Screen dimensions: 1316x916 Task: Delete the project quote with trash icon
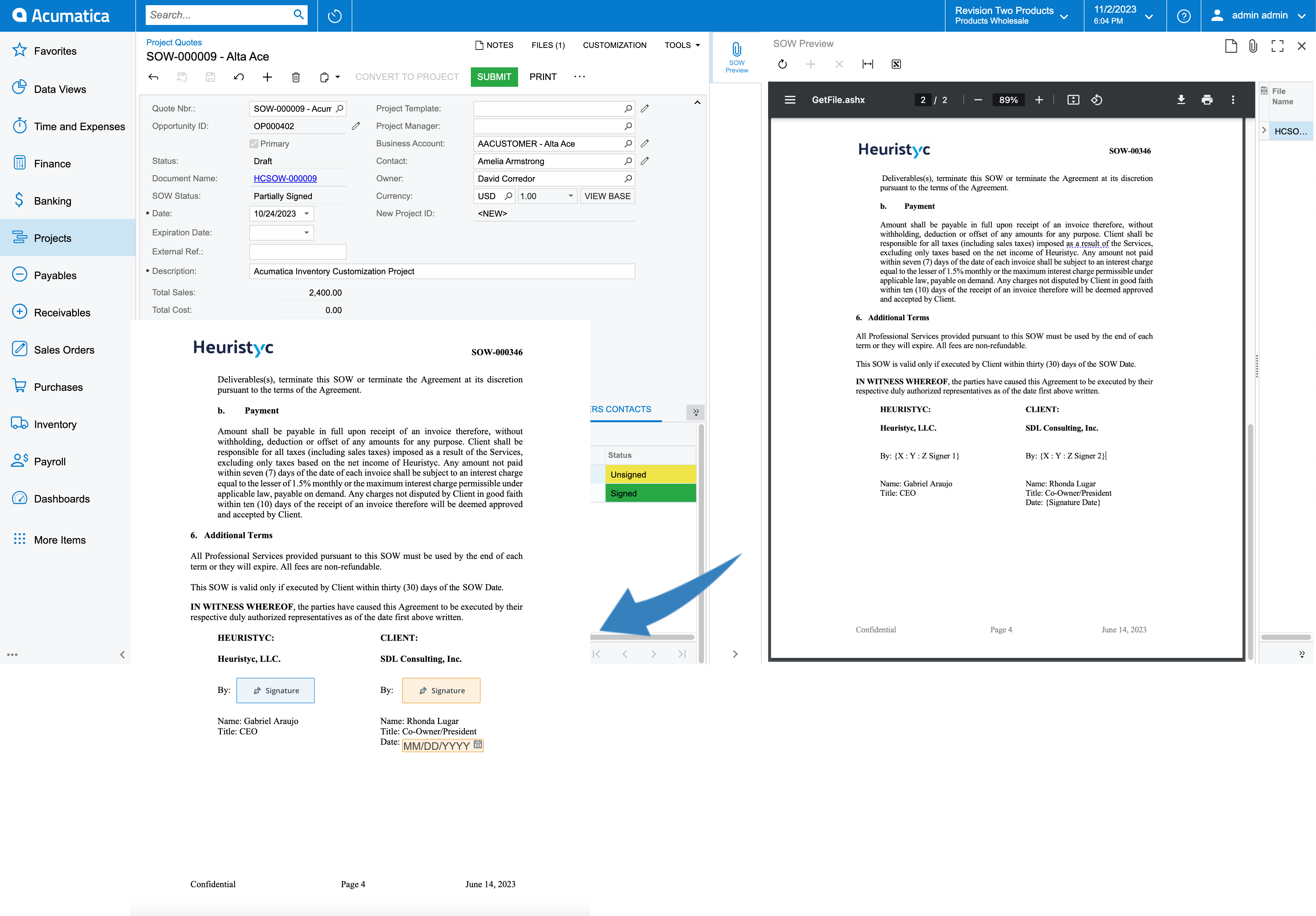click(x=296, y=77)
